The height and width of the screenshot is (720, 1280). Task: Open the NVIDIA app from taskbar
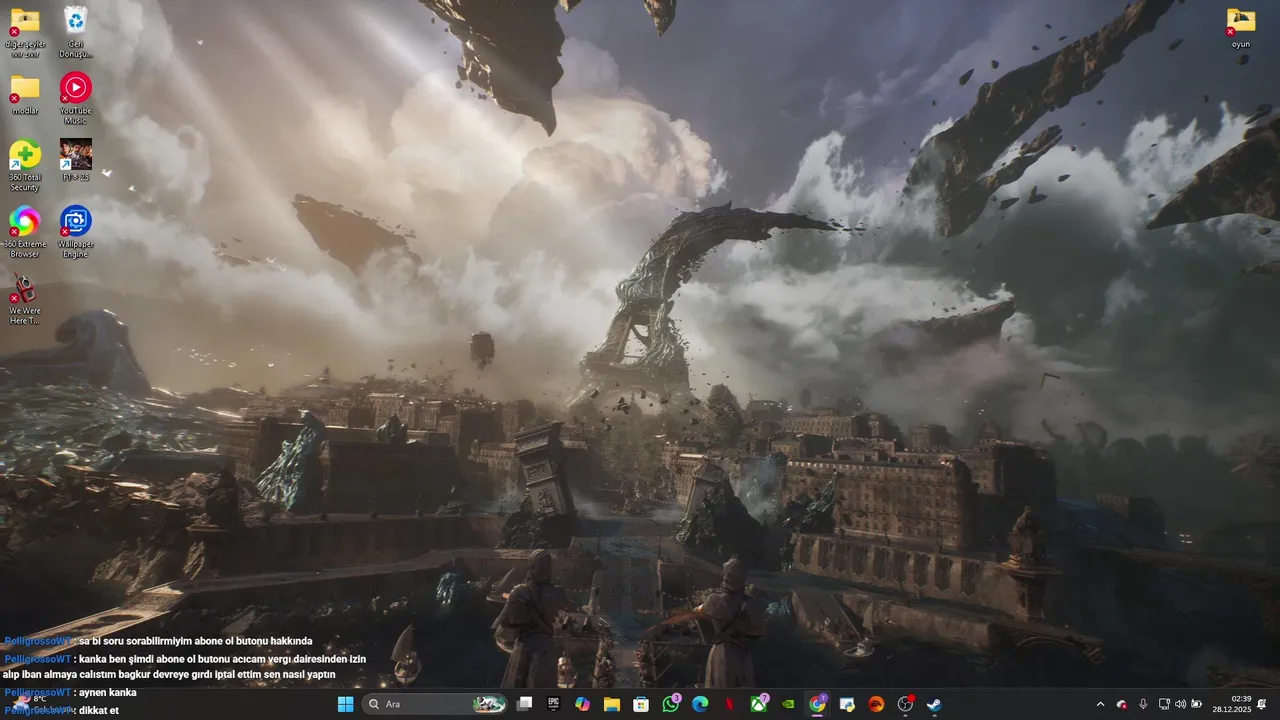tap(788, 704)
